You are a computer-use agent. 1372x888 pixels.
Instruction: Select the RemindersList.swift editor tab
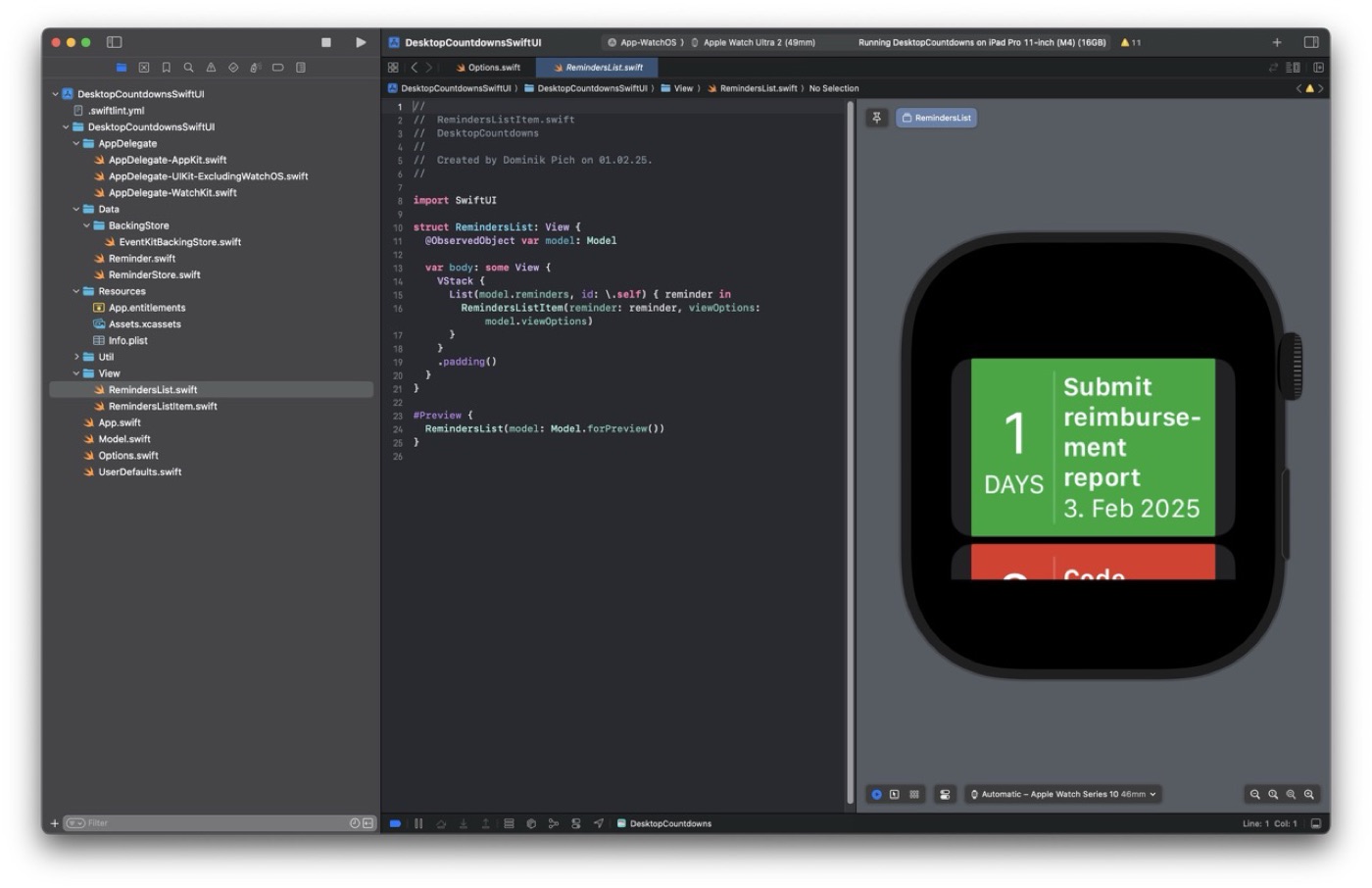tap(598, 68)
